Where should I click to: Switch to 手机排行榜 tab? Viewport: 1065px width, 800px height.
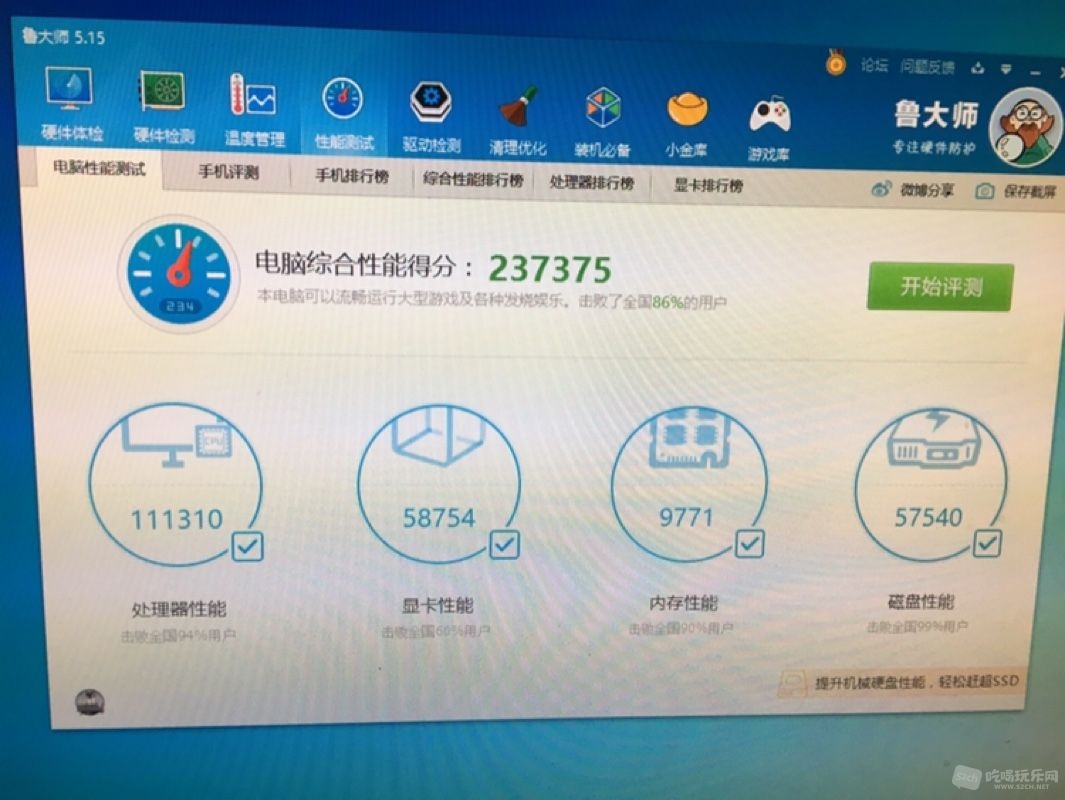(352, 177)
